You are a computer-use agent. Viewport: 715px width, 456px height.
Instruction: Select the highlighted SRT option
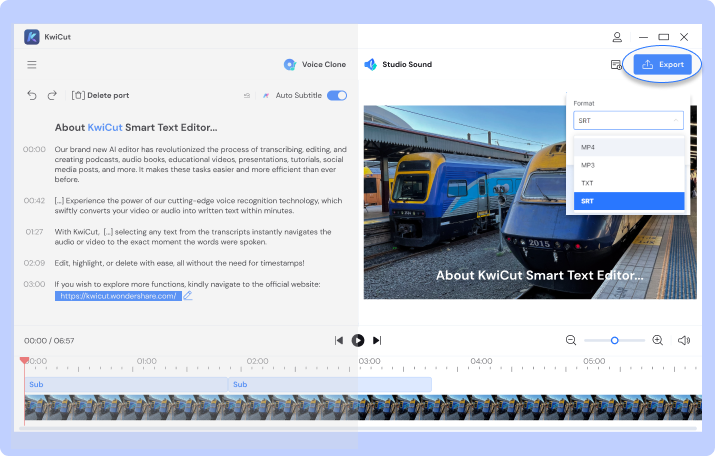point(629,201)
